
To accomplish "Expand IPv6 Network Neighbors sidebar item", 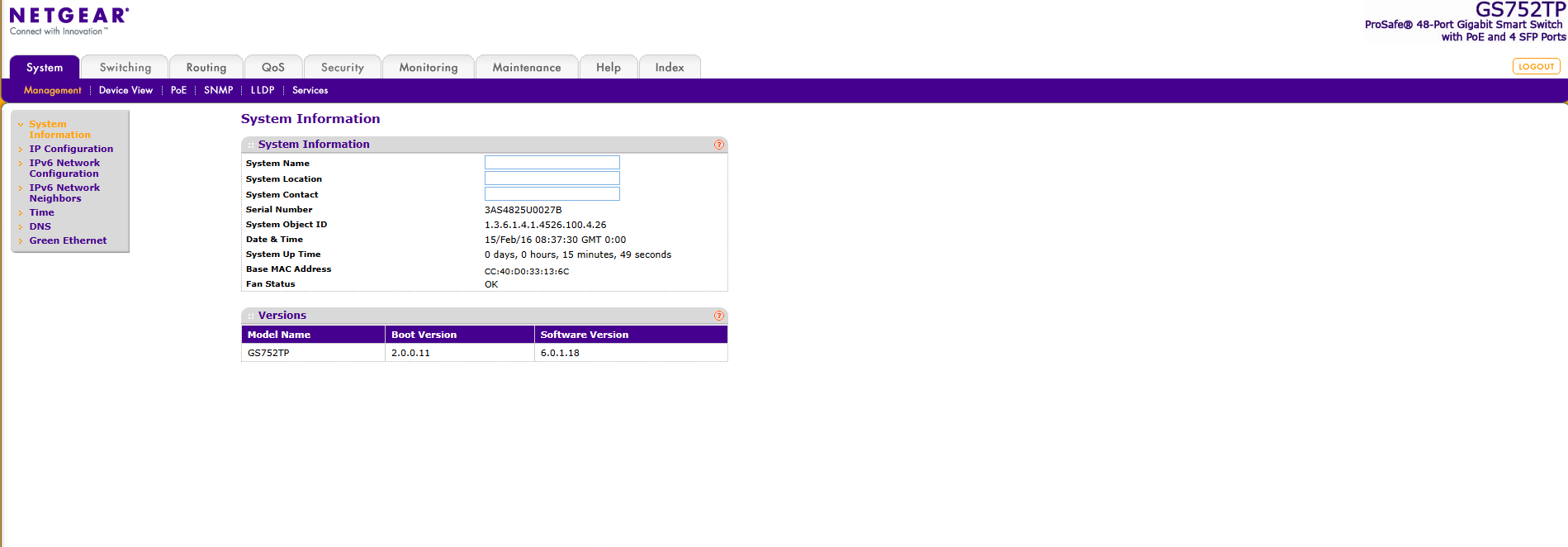I will coord(64,193).
